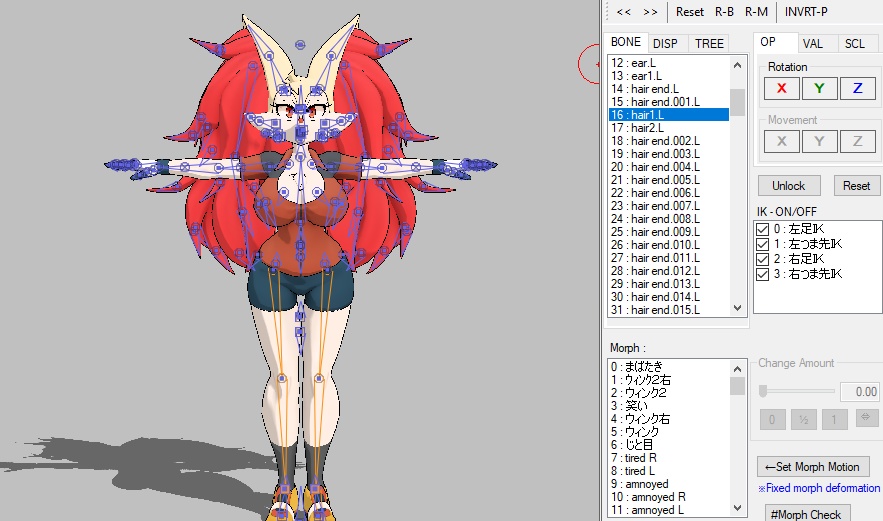Select morph 9 : amnoyed
Viewport: 883px width, 521px height.
[669, 484]
